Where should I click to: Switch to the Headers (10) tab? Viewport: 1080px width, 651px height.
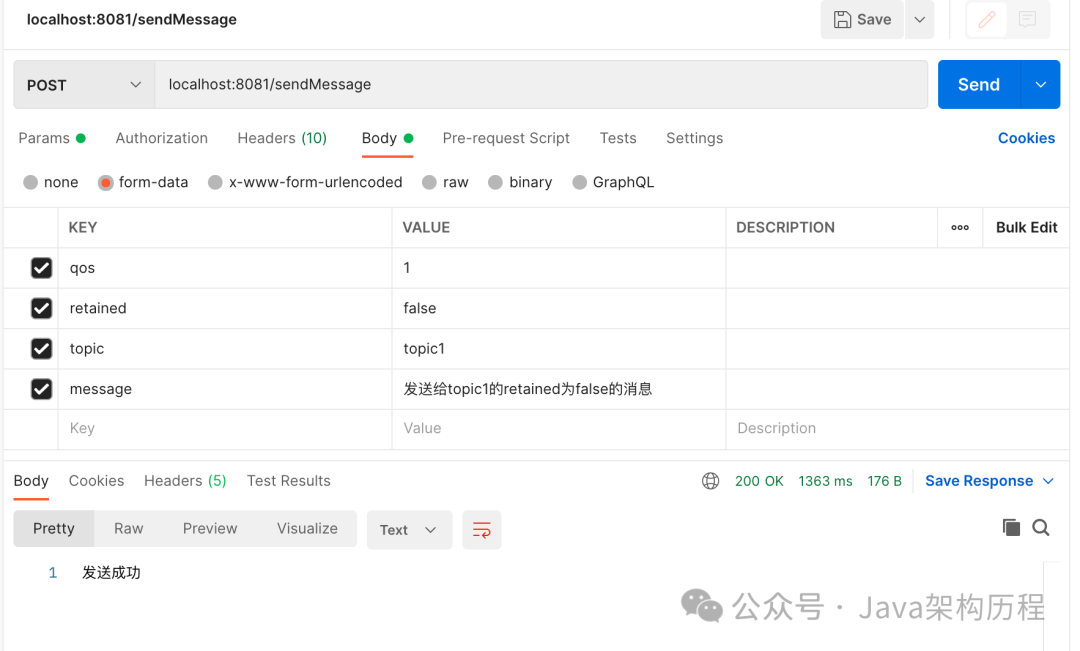(282, 138)
